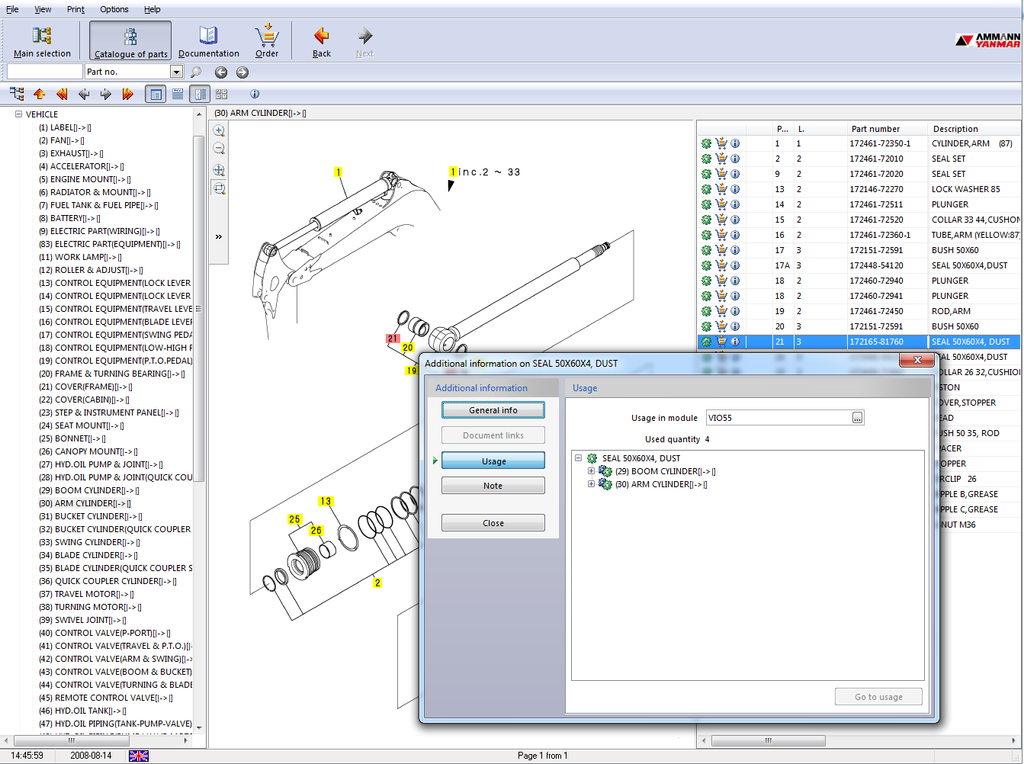Click the General info button

(x=493, y=410)
